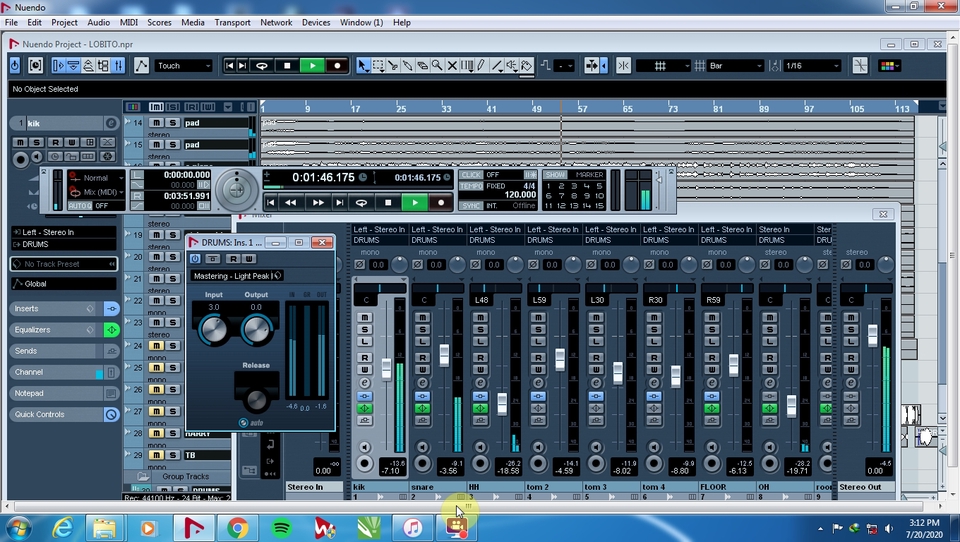Open the Devices menu
Image resolution: width=960 pixels, height=542 pixels.
pyautogui.click(x=316, y=22)
